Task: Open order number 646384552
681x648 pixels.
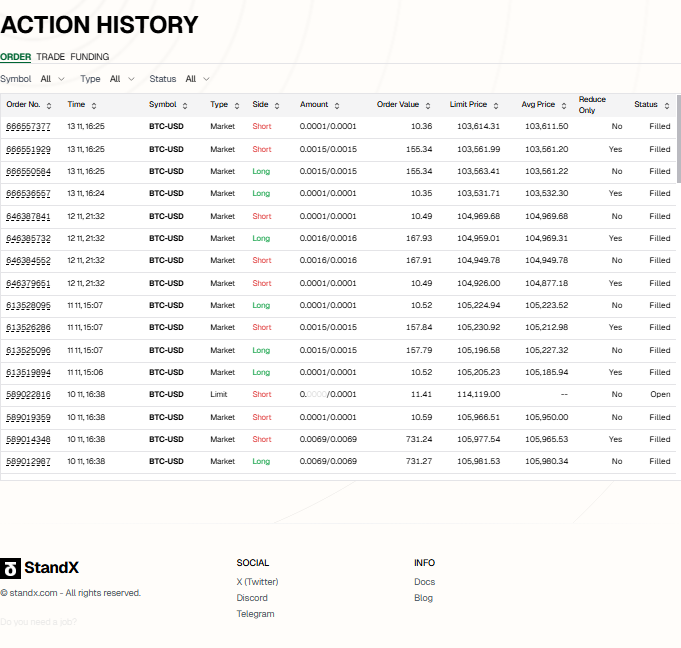Action: tap(28, 261)
